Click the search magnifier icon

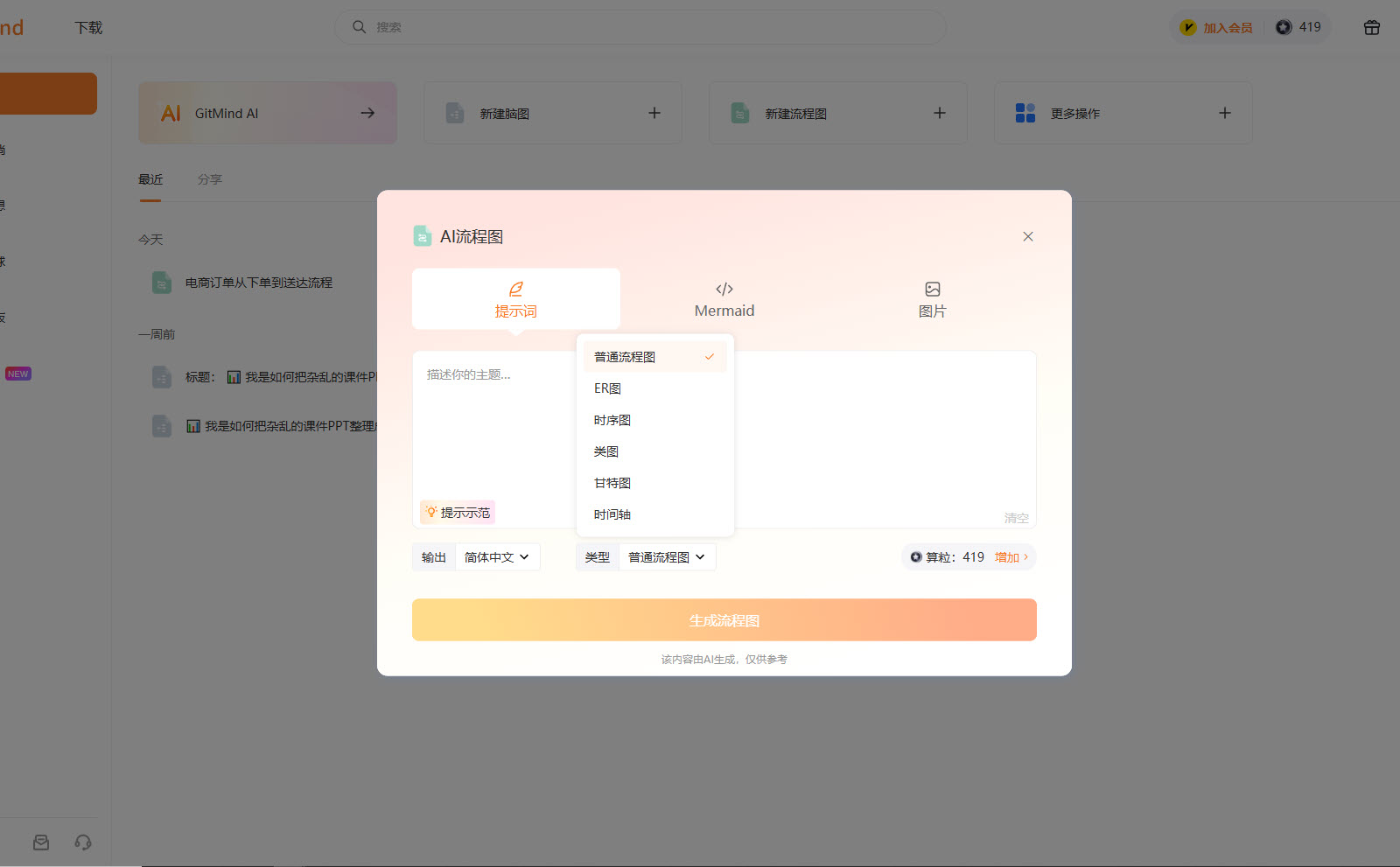coord(359,27)
